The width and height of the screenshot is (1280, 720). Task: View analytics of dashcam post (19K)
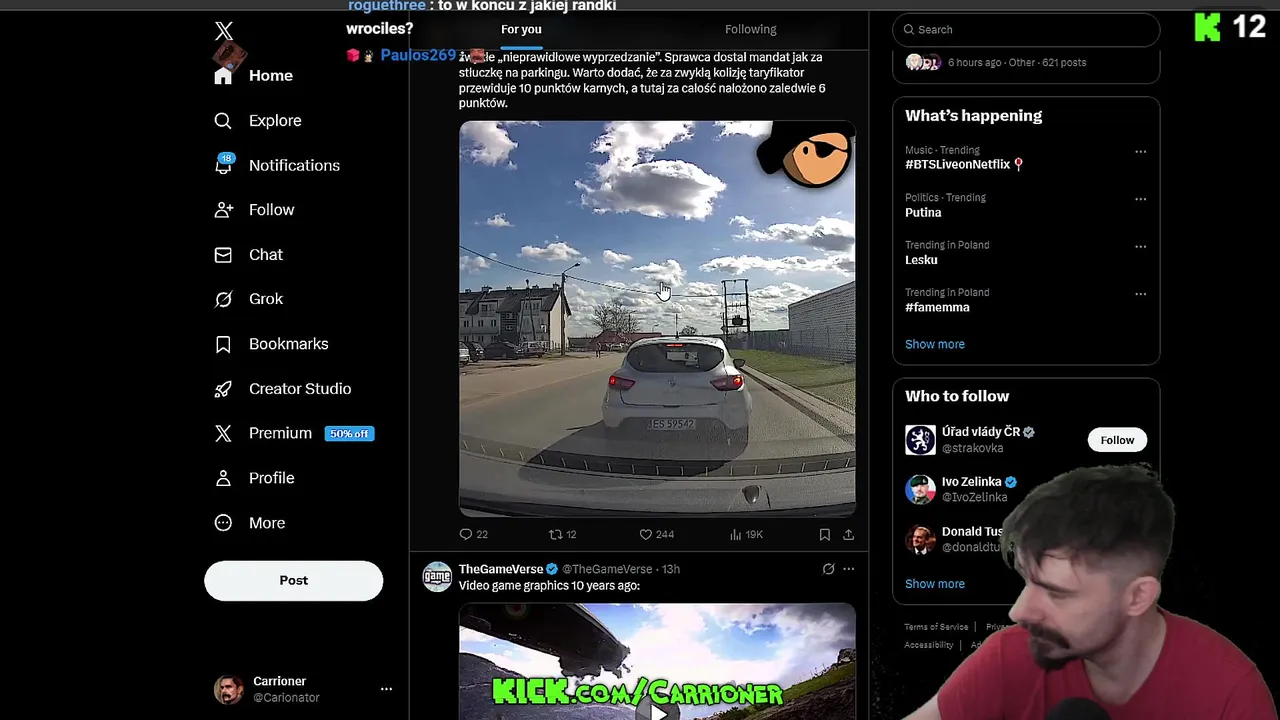coord(746,535)
